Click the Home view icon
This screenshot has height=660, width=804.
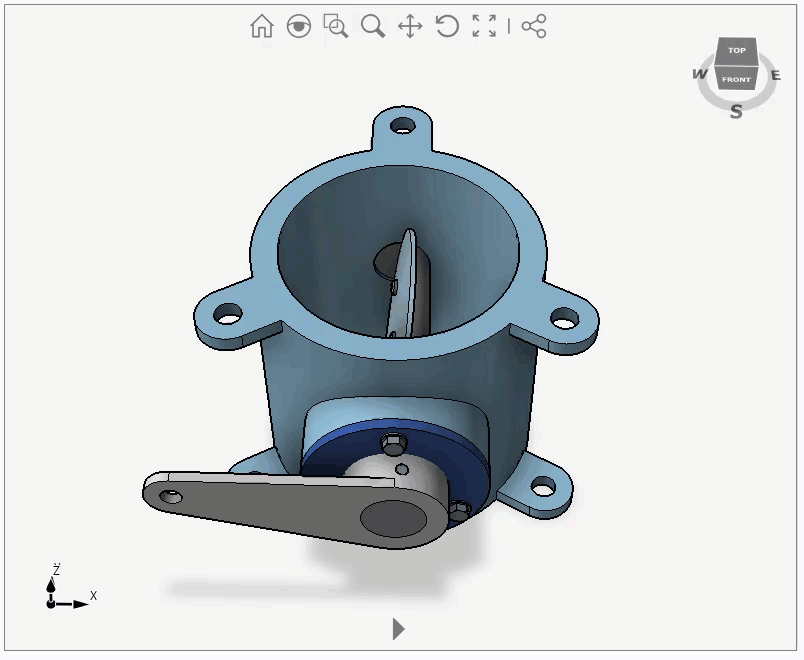pos(262,26)
